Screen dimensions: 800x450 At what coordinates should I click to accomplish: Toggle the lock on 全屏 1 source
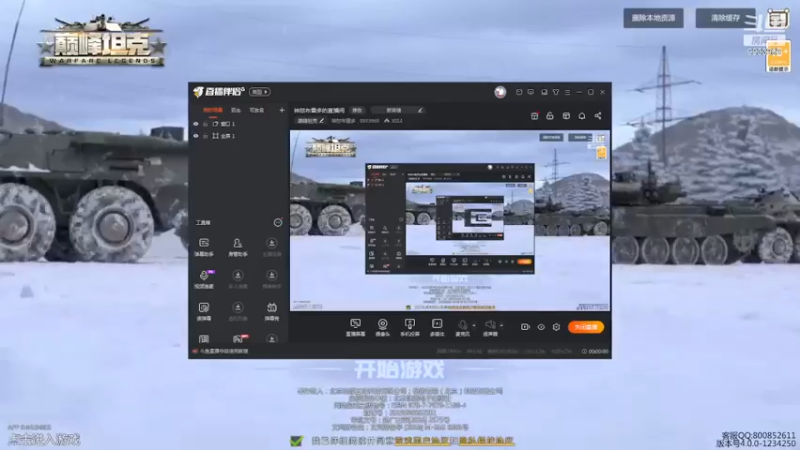206,136
